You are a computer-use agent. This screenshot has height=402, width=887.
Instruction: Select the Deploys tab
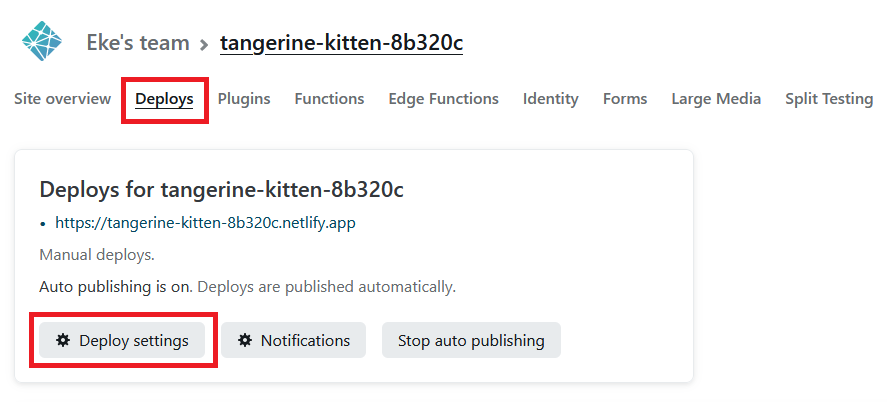(x=164, y=99)
